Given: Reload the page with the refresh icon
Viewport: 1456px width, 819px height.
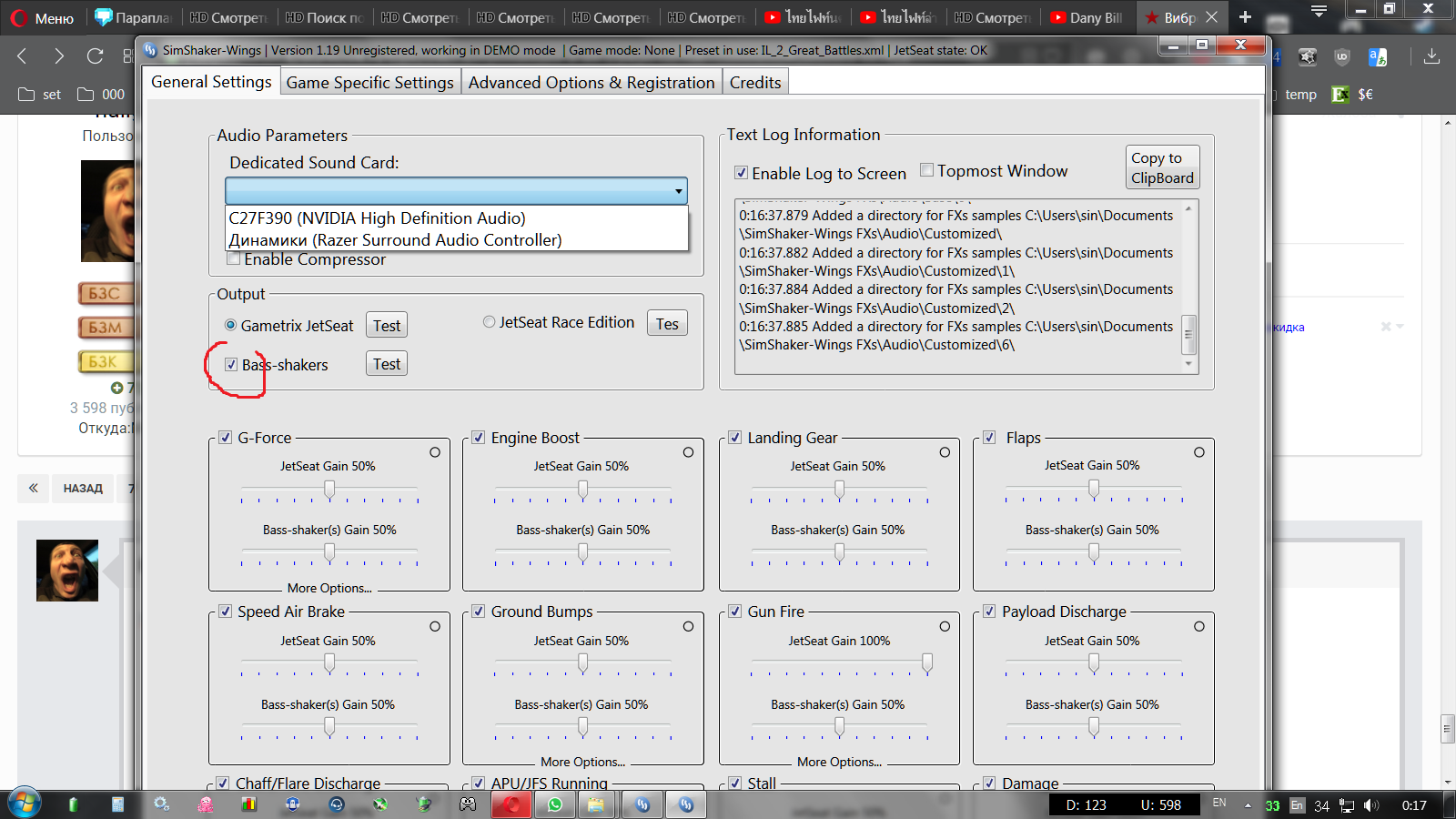Looking at the screenshot, I should (95, 56).
